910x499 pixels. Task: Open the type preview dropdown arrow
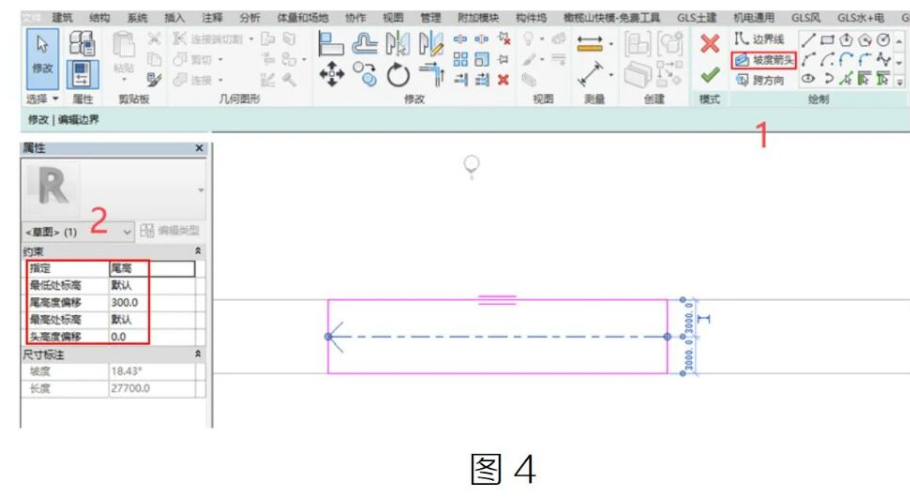pos(201,190)
